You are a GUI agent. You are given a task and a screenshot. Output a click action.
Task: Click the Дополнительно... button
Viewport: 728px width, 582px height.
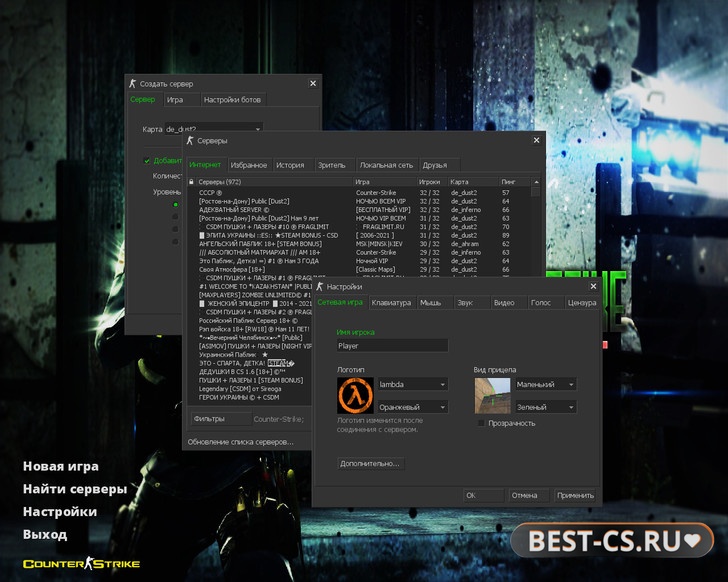point(370,464)
